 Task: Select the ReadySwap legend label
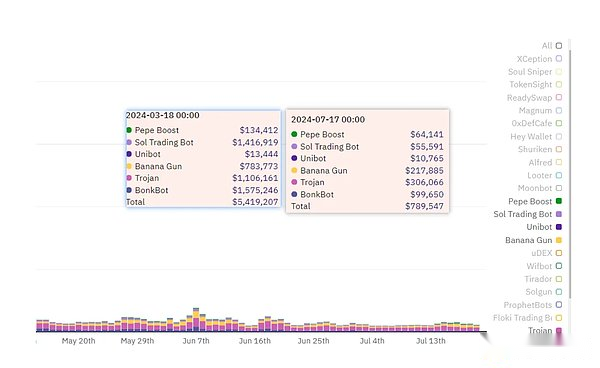[x=529, y=98]
